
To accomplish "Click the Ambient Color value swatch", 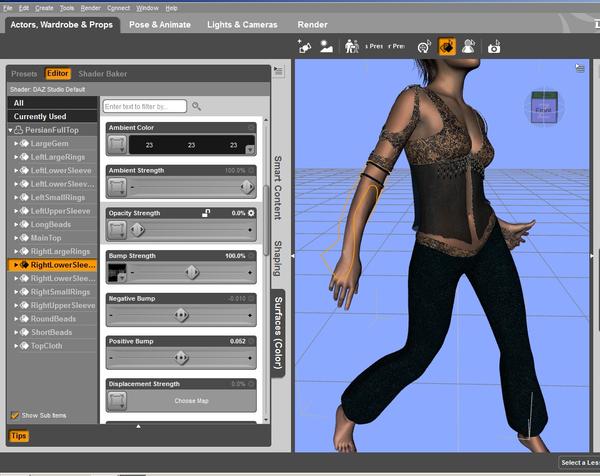I will click(192, 145).
